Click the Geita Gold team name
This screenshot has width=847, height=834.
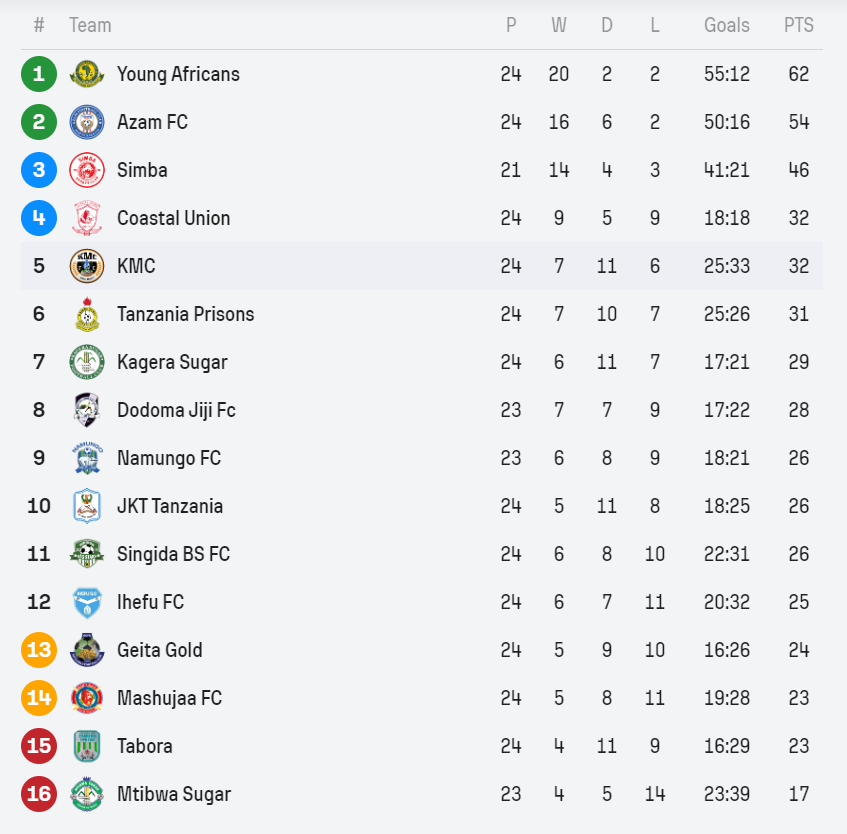pos(160,650)
